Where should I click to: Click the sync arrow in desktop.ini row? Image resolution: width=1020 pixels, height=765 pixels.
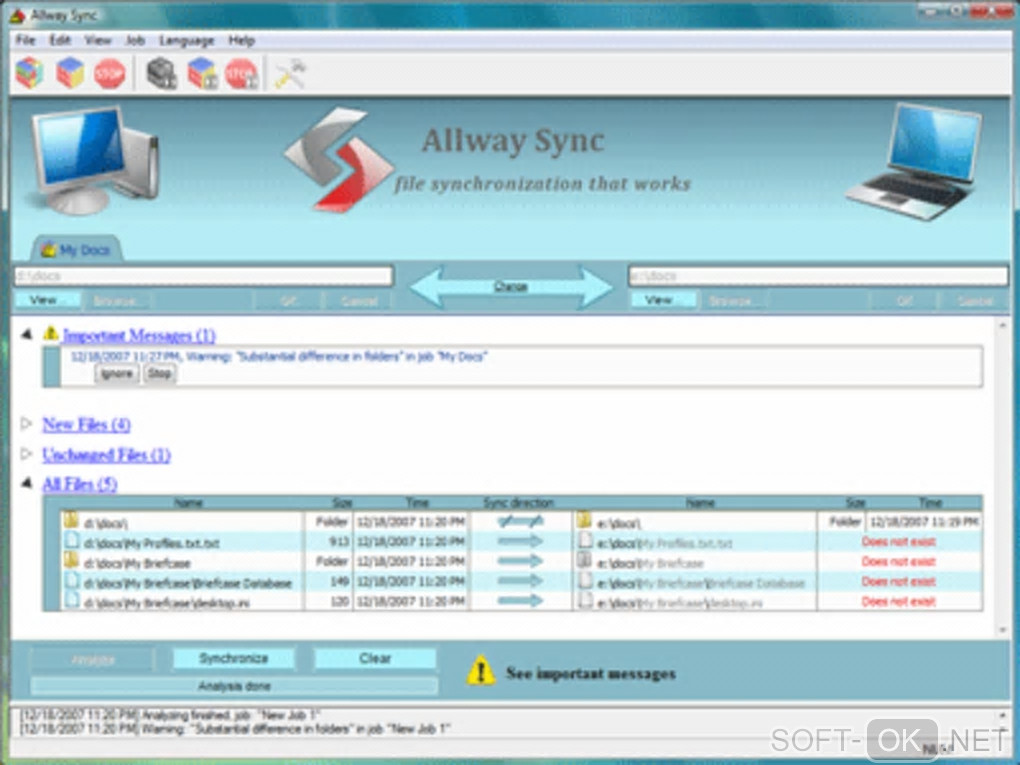[520, 601]
